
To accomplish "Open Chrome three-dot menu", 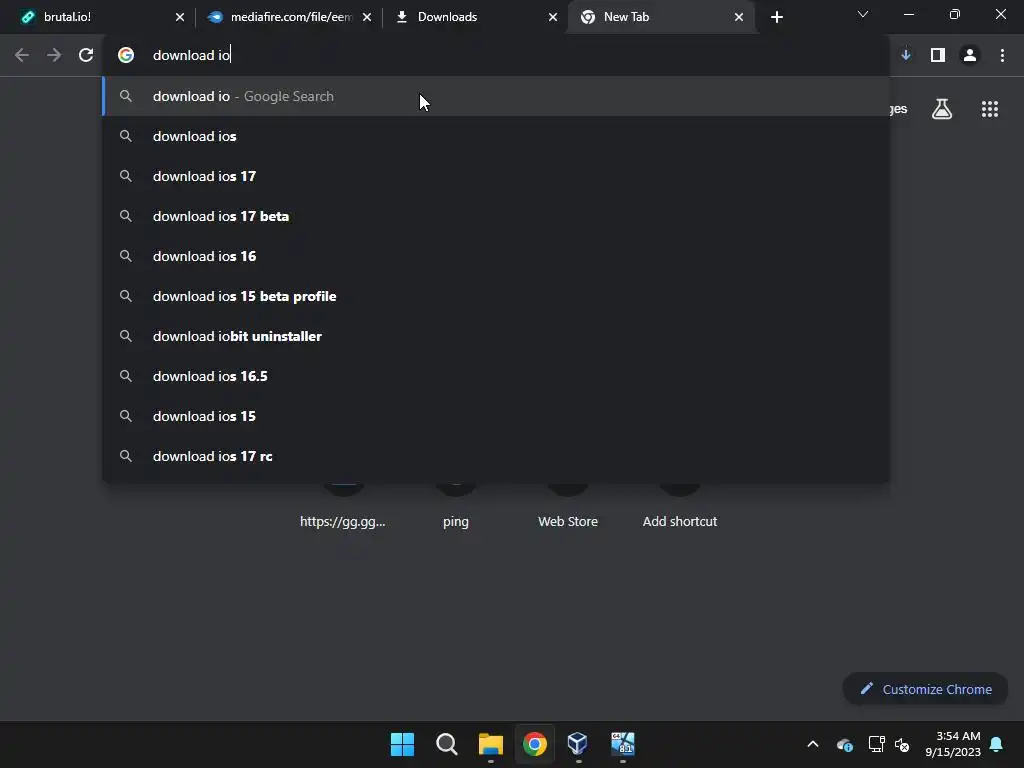I will coord(1002,56).
